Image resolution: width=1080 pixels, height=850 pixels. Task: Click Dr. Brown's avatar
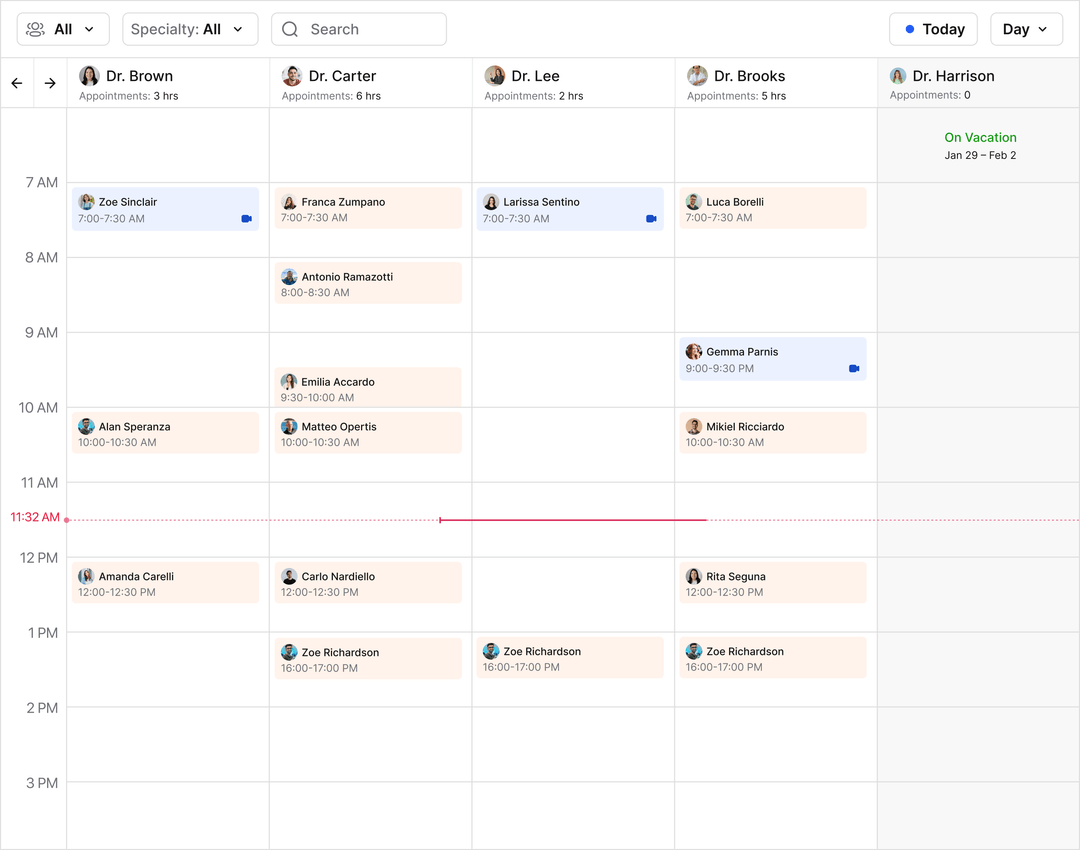(89, 76)
